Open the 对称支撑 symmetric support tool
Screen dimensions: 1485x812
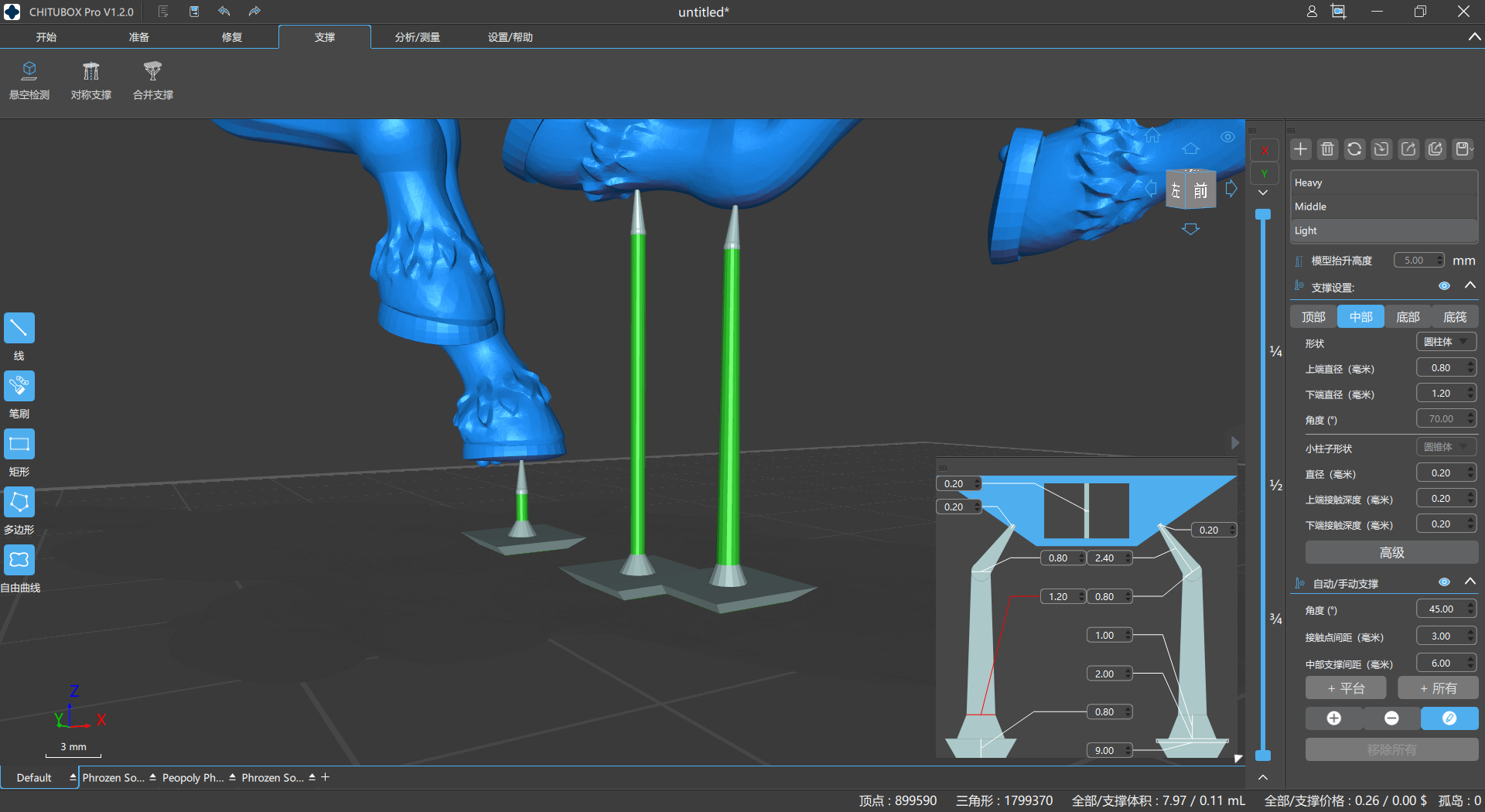tap(91, 80)
